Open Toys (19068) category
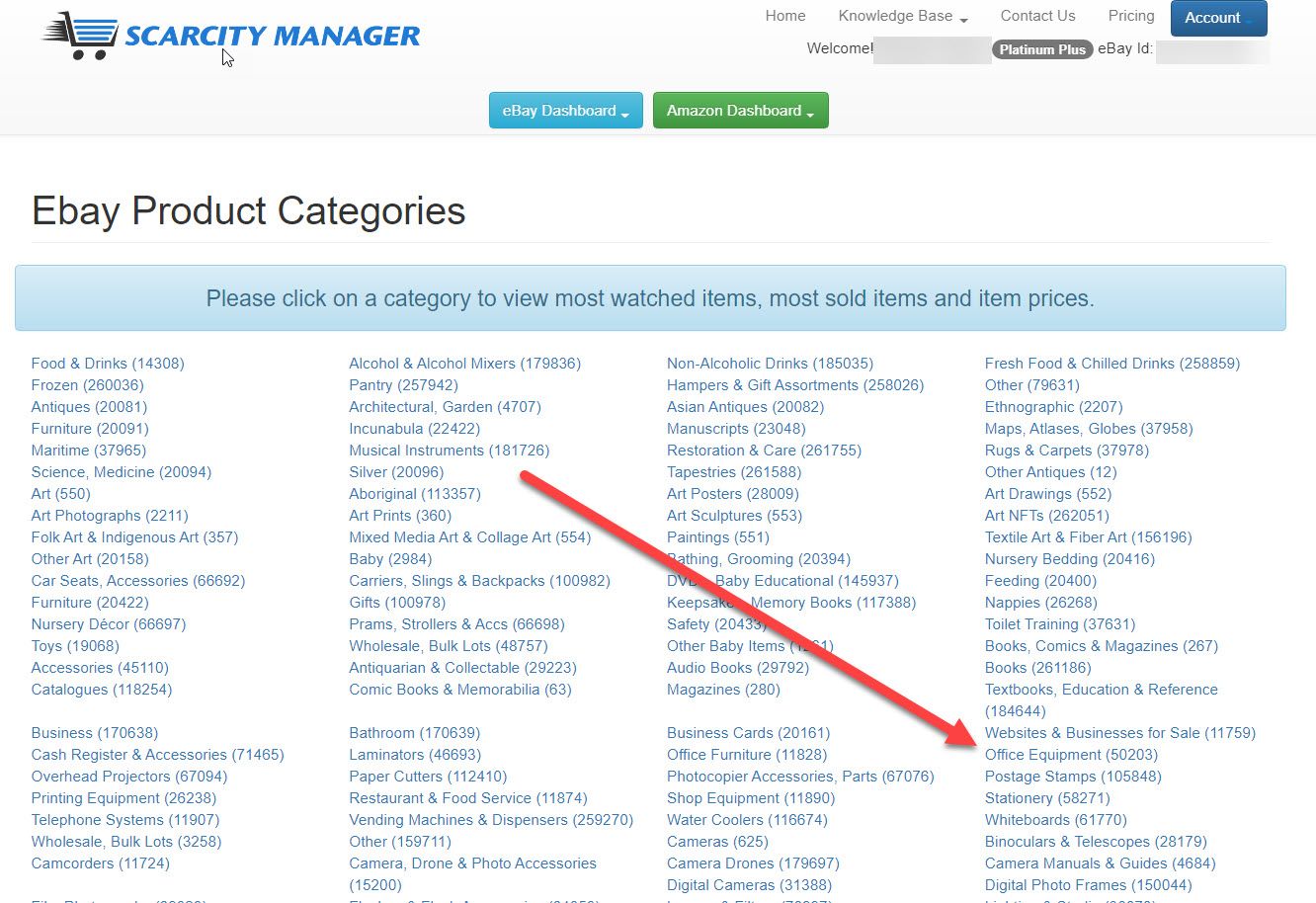 coord(75,646)
